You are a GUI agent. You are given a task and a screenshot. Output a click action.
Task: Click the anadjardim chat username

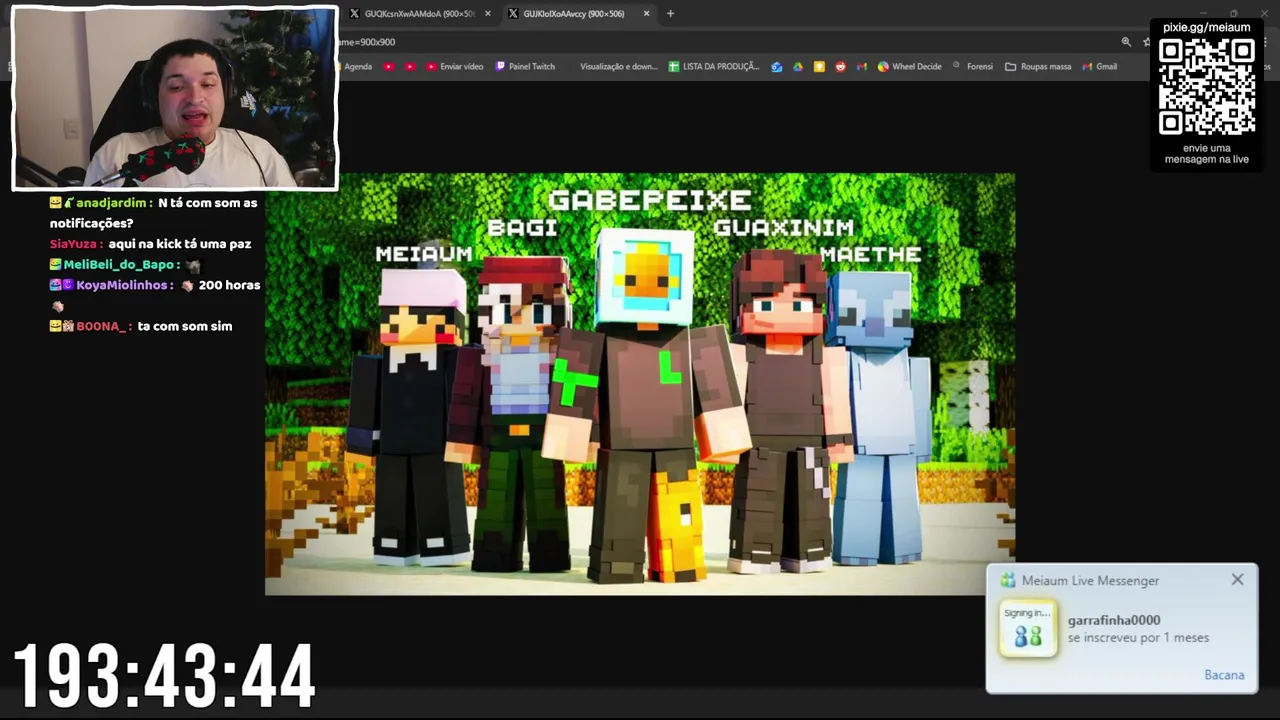(x=113, y=203)
